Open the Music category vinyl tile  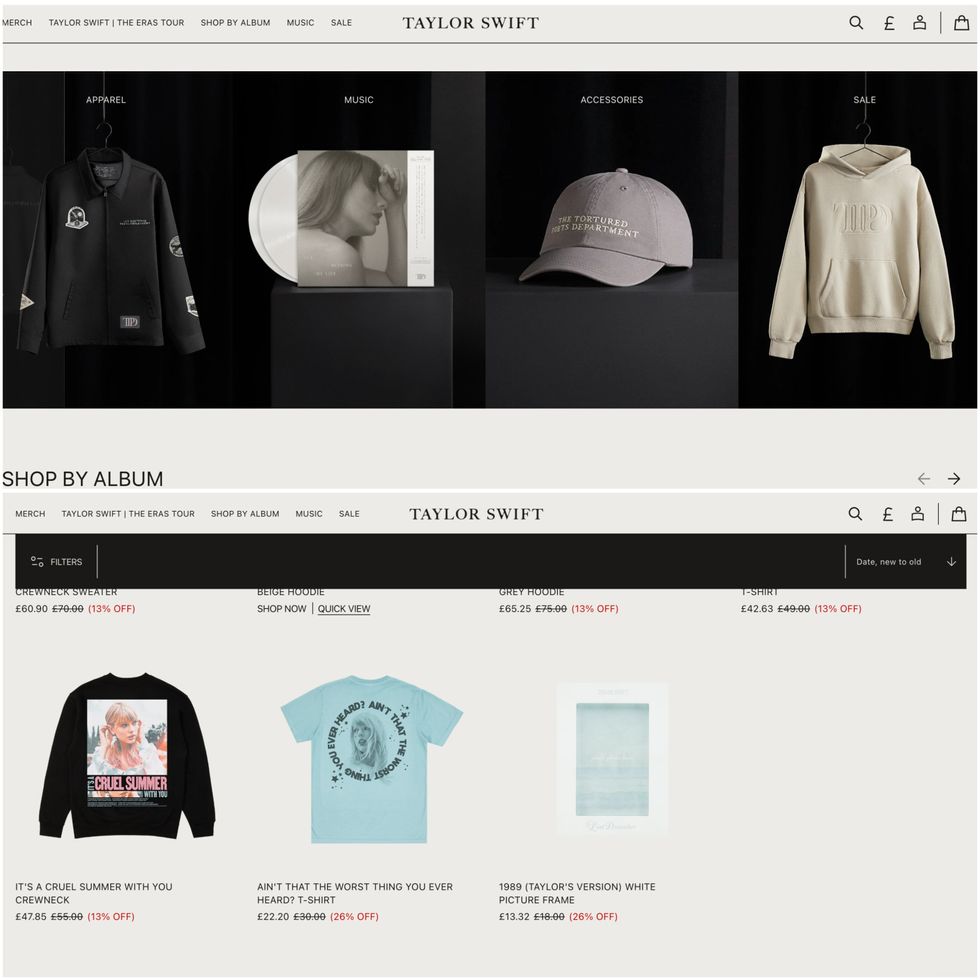[x=359, y=240]
